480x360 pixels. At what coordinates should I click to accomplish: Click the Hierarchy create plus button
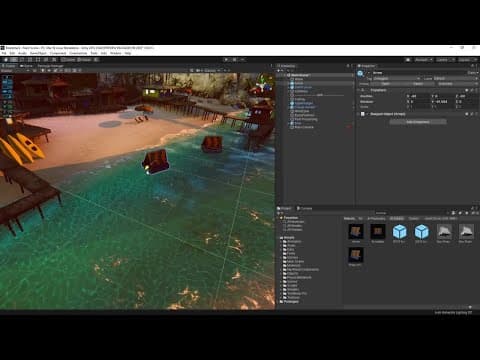279,71
